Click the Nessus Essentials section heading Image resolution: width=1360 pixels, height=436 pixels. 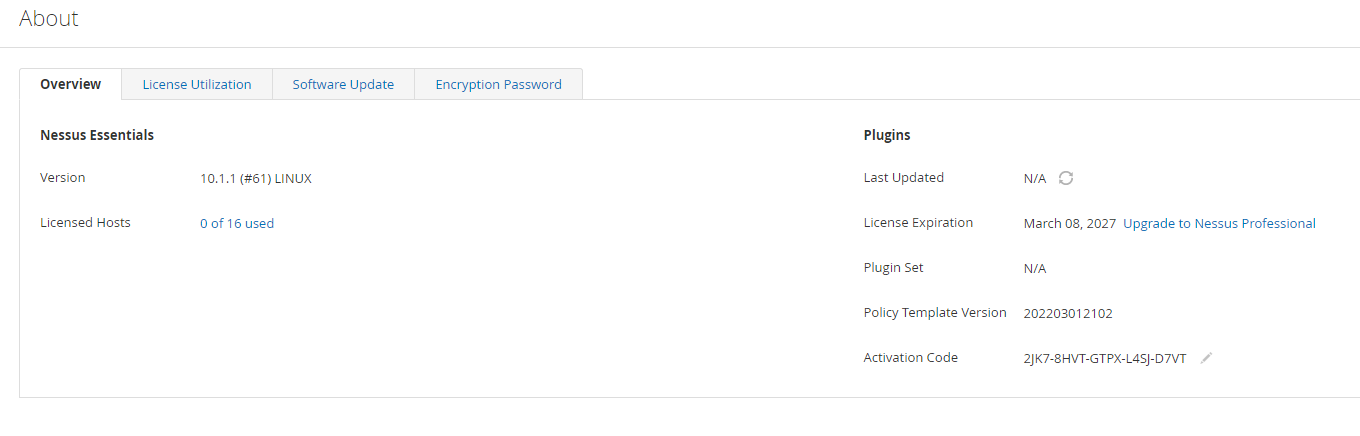[97, 135]
